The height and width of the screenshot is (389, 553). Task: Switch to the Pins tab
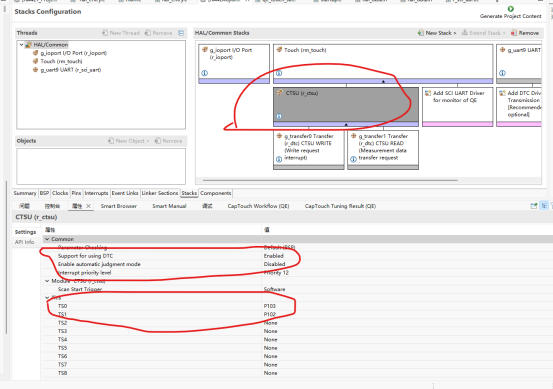[76, 193]
